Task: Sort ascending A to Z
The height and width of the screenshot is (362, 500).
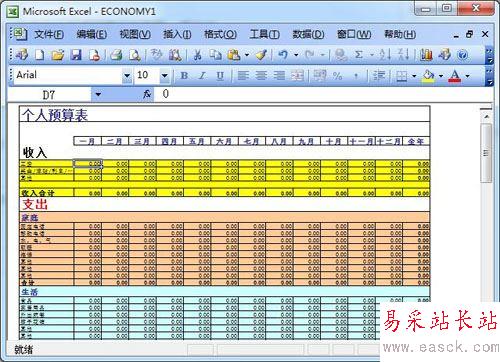Action: (385, 55)
